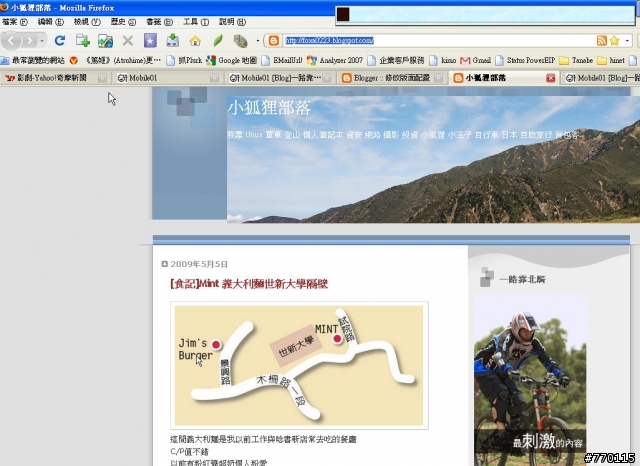Click the IE-tab globe icon in the toolbar
This screenshot has height=466, width=640.
click(x=105, y=40)
